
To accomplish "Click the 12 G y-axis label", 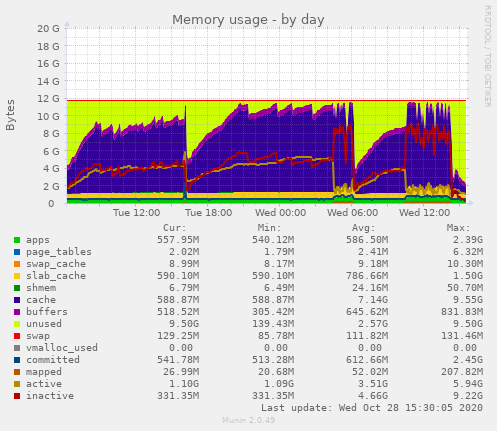I will [x=48, y=99].
